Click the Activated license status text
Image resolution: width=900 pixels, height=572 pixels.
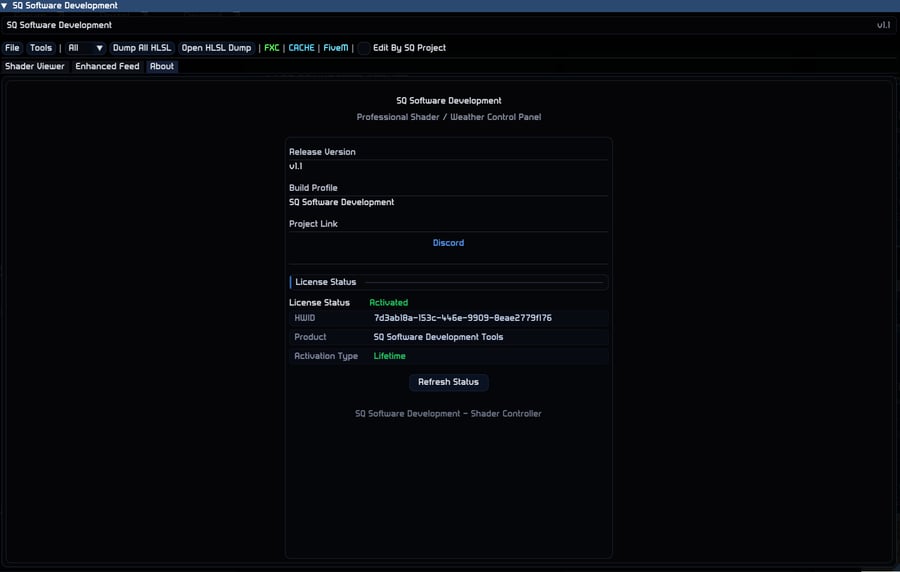[389, 302]
